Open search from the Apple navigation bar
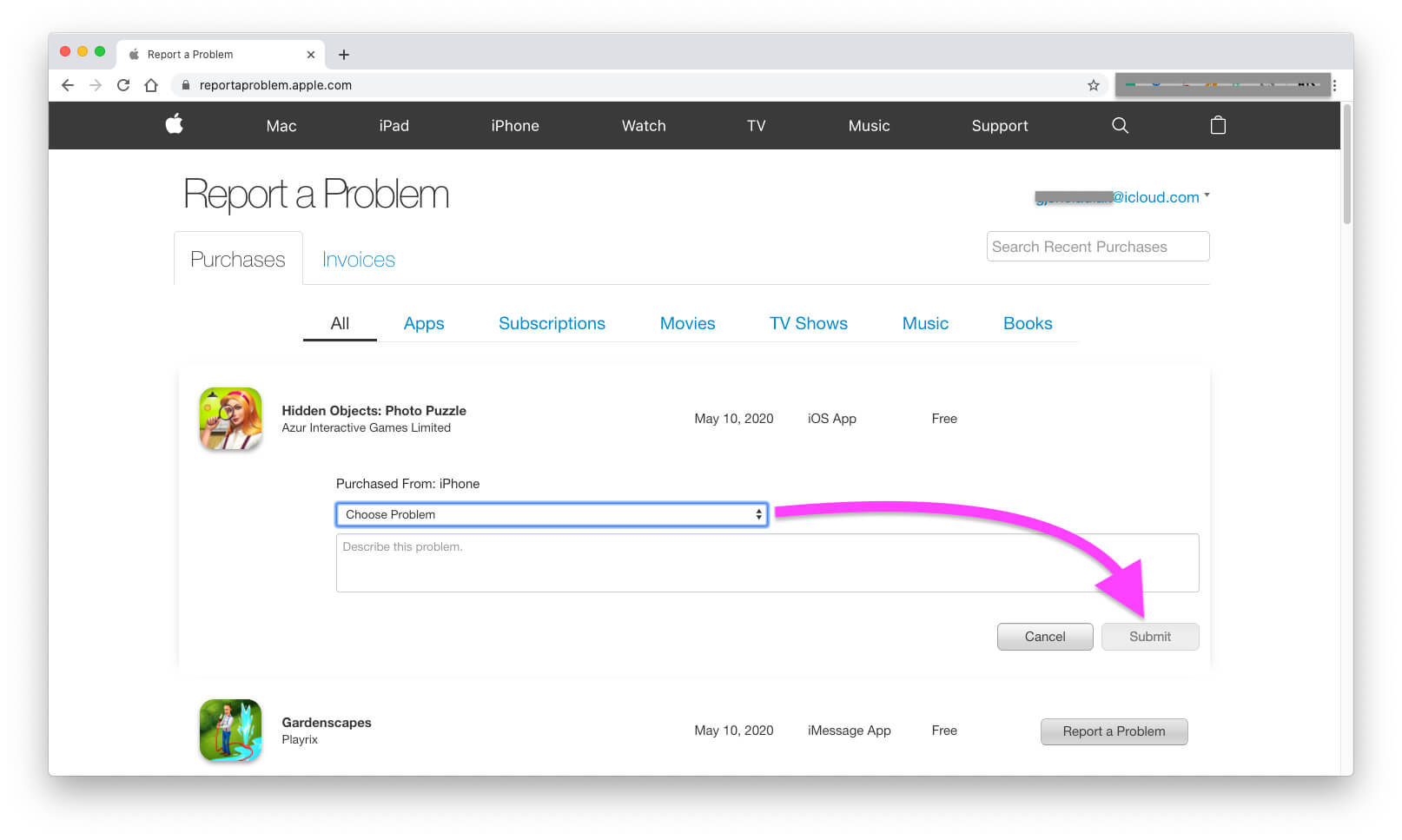Viewport: 1402px width, 840px height. (1120, 125)
